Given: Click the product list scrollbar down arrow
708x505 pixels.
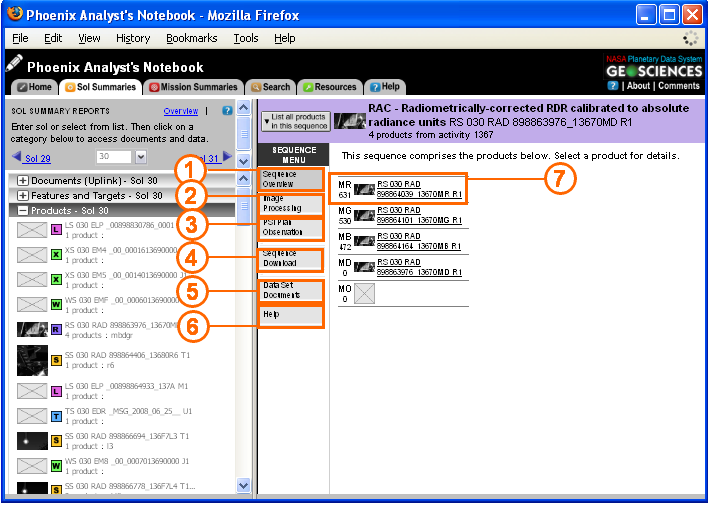Looking at the screenshot, I should tap(243, 485).
